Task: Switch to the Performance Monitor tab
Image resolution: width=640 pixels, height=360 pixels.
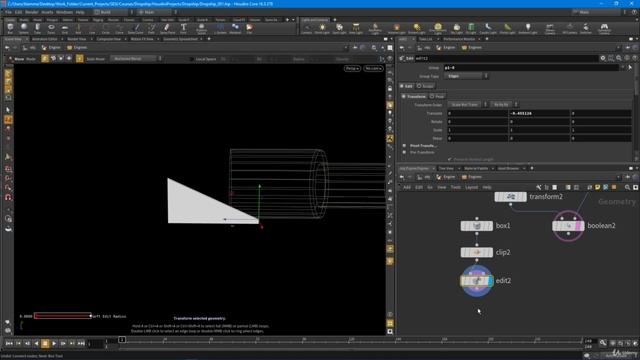Action: pos(459,39)
